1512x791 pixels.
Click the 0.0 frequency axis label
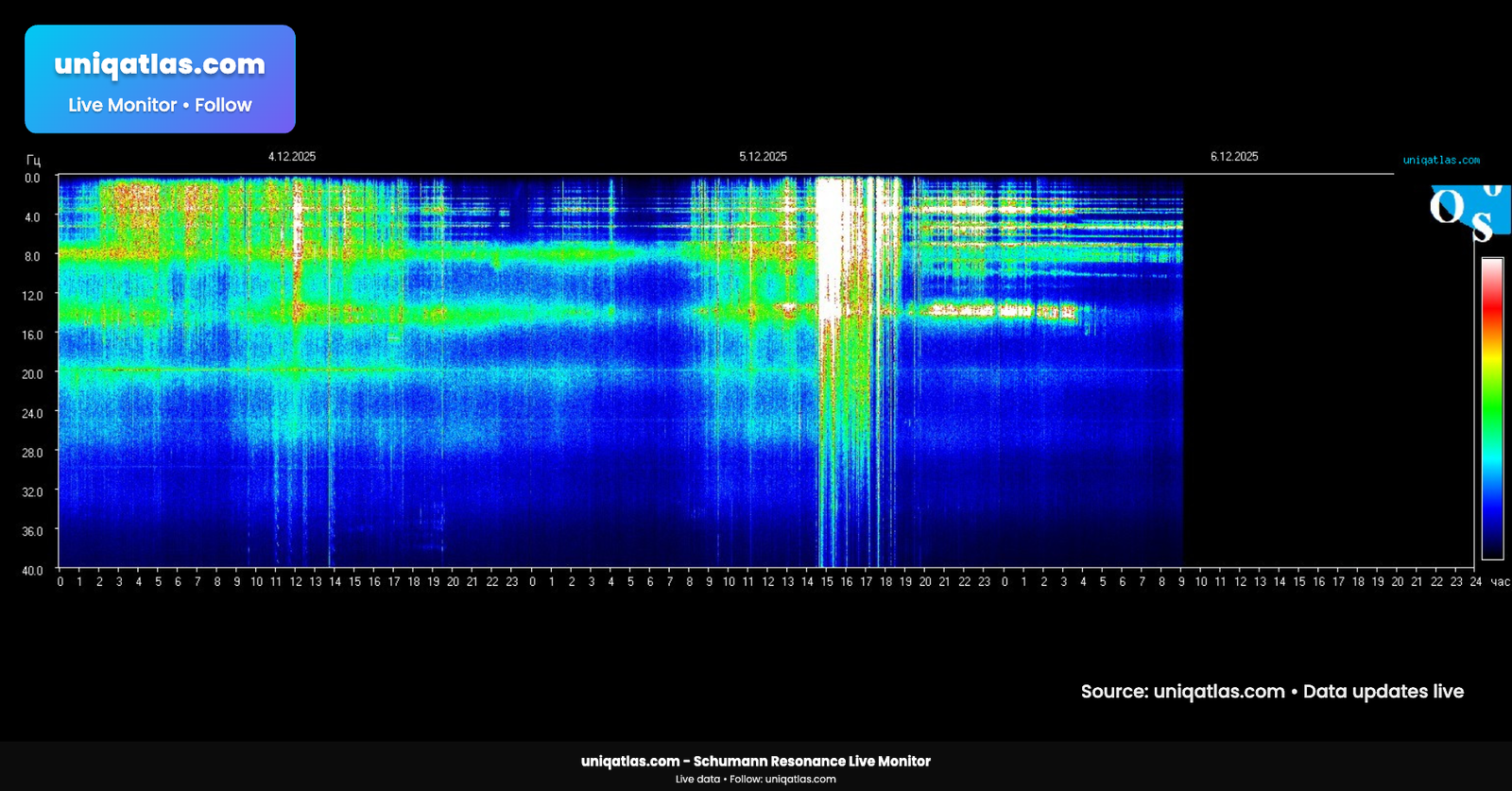tap(32, 179)
